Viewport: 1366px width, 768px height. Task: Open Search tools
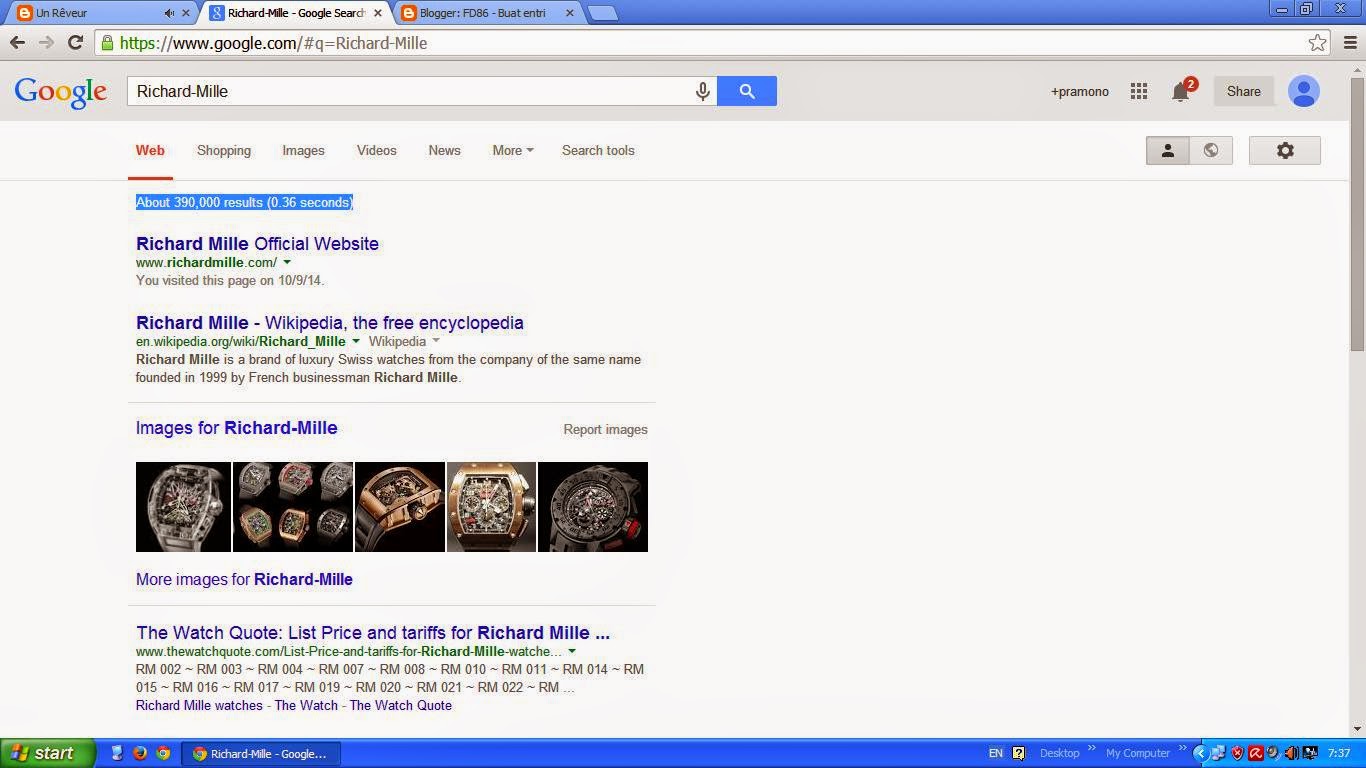[598, 150]
